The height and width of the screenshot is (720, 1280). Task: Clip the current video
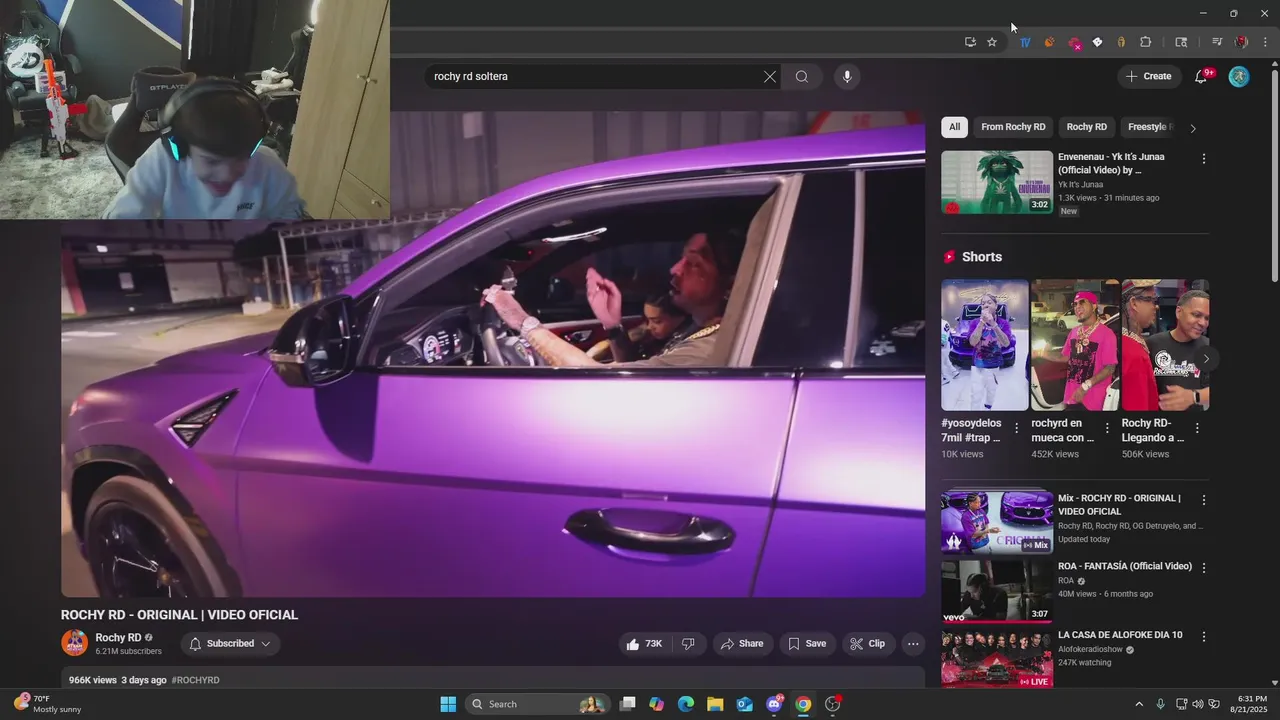tap(868, 644)
